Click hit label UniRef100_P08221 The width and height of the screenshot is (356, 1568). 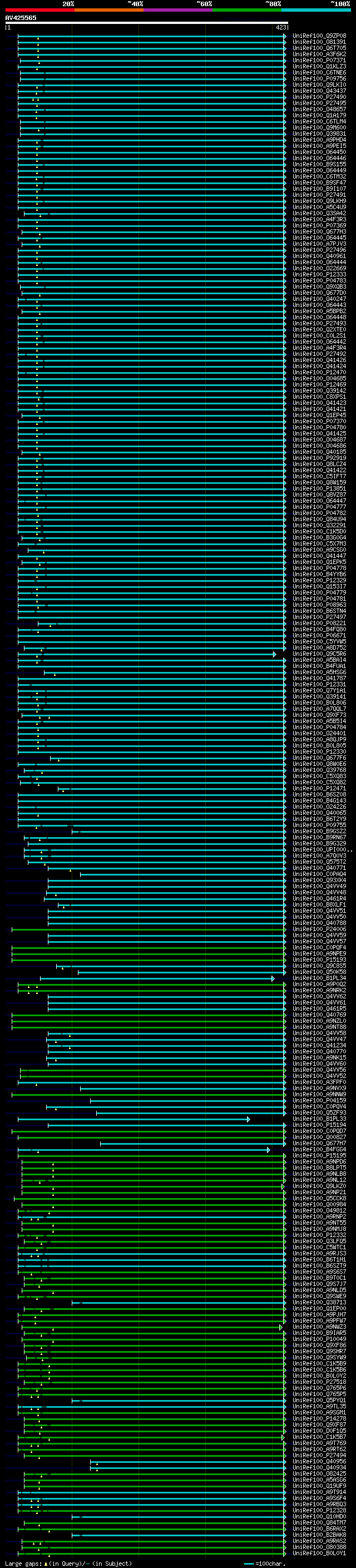[x=319, y=624]
